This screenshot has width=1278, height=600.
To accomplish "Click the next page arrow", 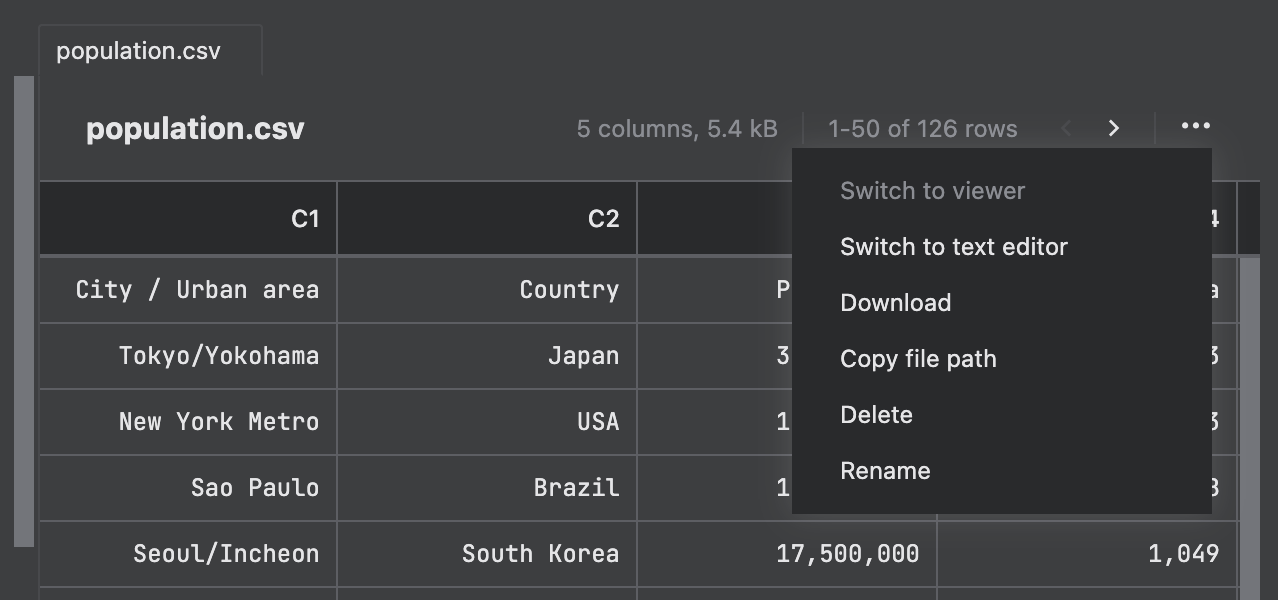I will 1113,128.
